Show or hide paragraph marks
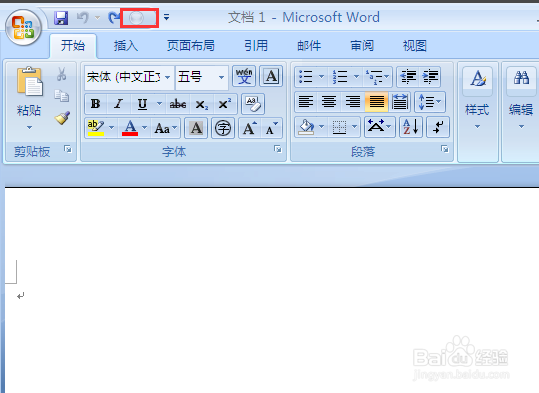The height and width of the screenshot is (393, 539). tap(438, 127)
